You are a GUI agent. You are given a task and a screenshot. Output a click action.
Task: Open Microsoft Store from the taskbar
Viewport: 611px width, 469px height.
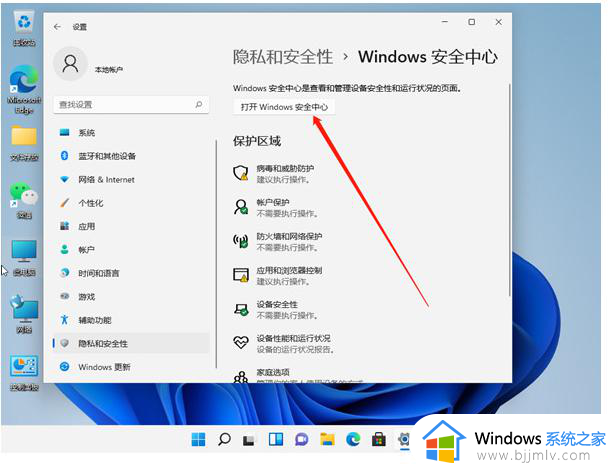click(379, 439)
